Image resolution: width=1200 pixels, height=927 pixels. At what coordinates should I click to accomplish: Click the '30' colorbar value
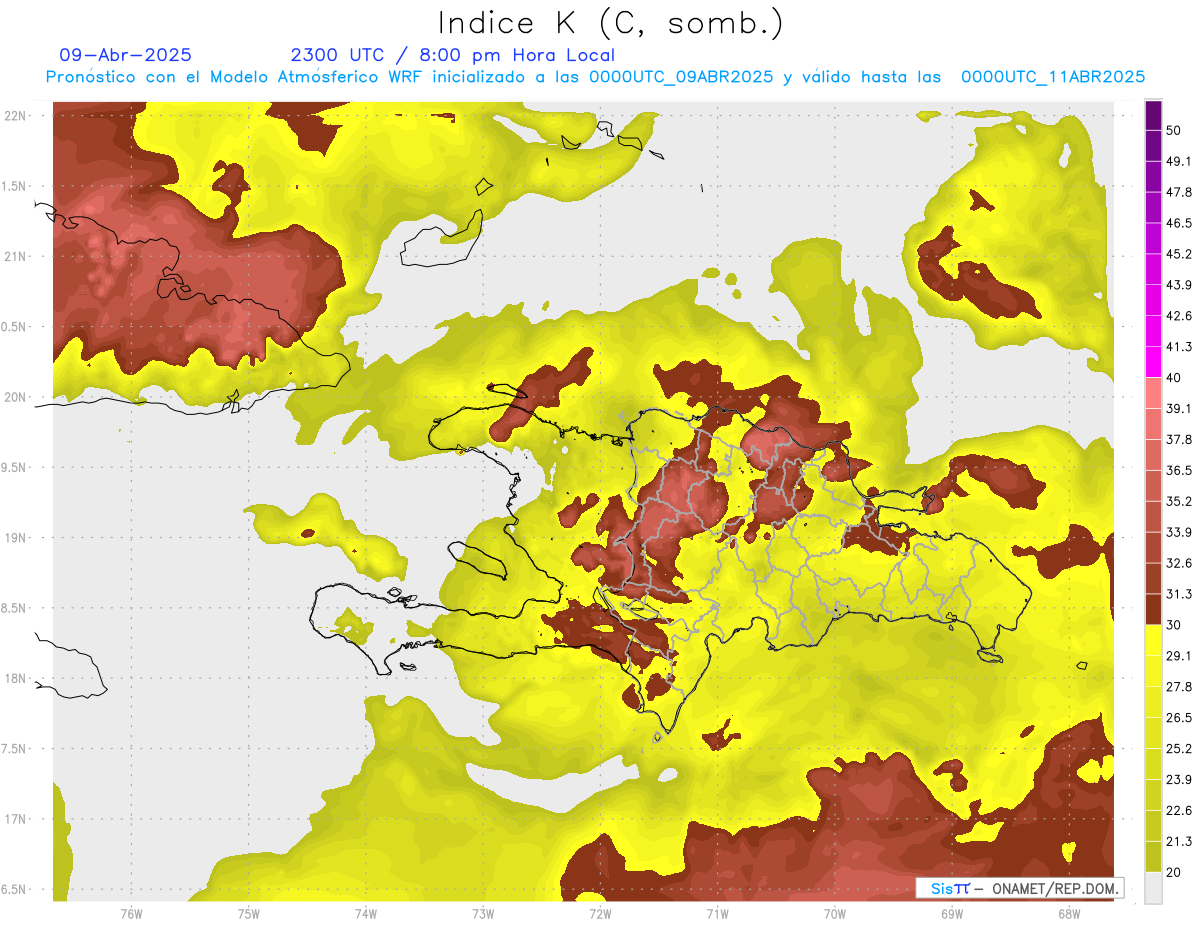coord(1175,625)
